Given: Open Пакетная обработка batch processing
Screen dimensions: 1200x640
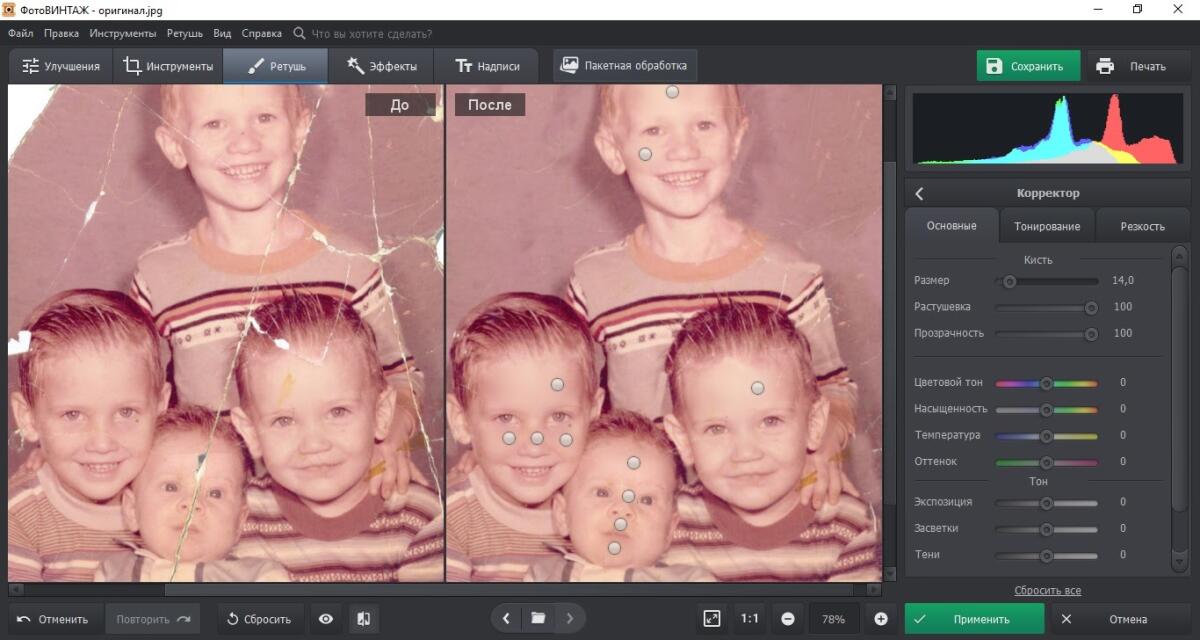Looking at the screenshot, I should 625,66.
